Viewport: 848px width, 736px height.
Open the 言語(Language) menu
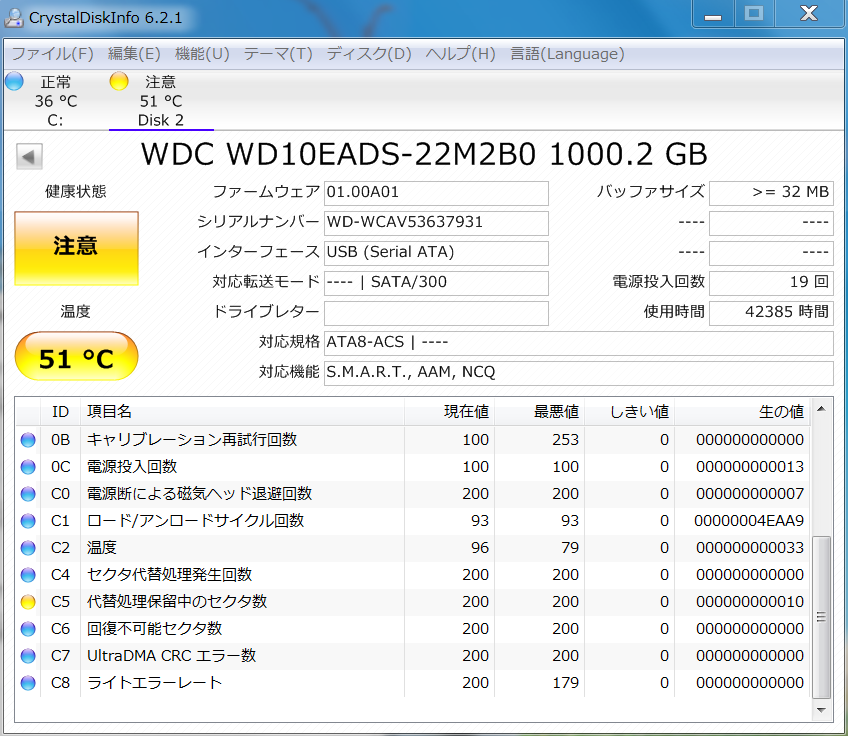(567, 54)
